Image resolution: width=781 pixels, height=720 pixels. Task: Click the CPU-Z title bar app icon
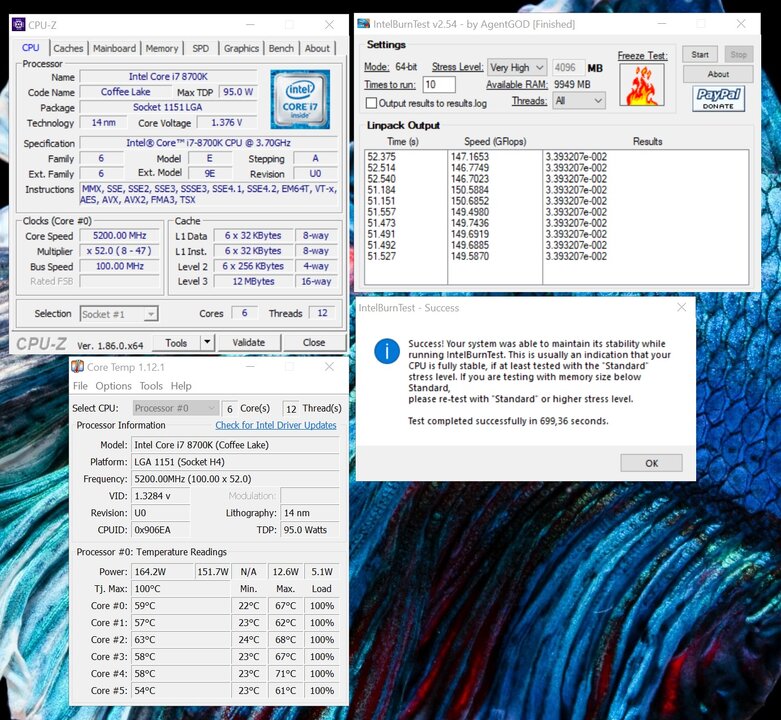18,24
